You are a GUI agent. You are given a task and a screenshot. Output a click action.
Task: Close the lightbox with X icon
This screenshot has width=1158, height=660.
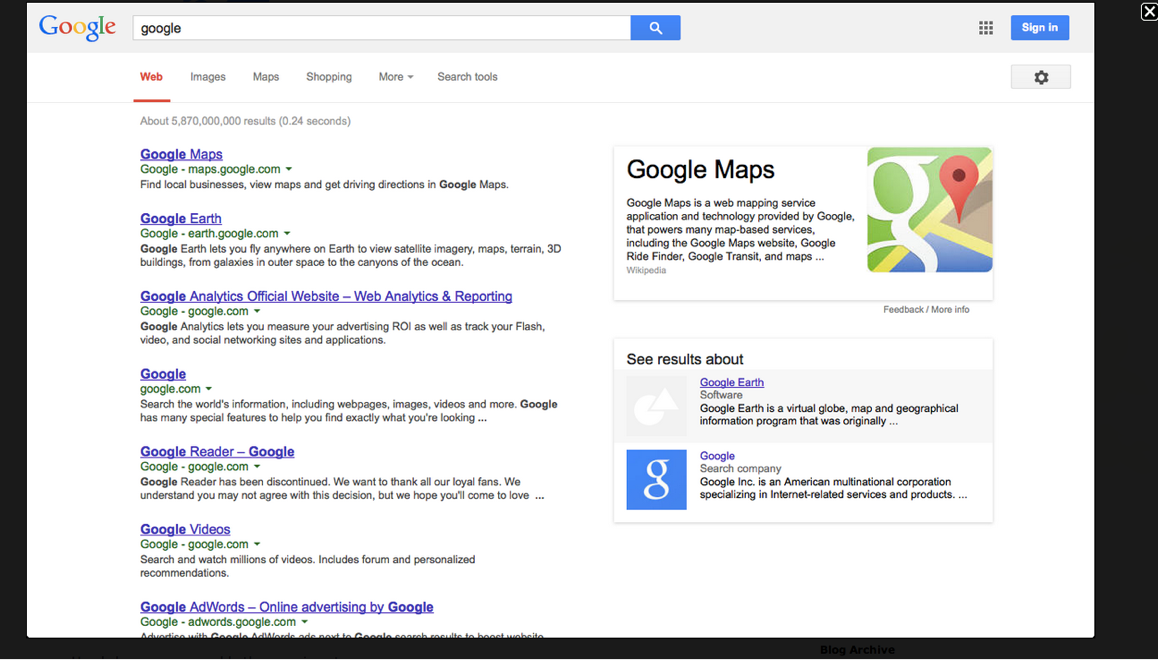click(x=1149, y=11)
